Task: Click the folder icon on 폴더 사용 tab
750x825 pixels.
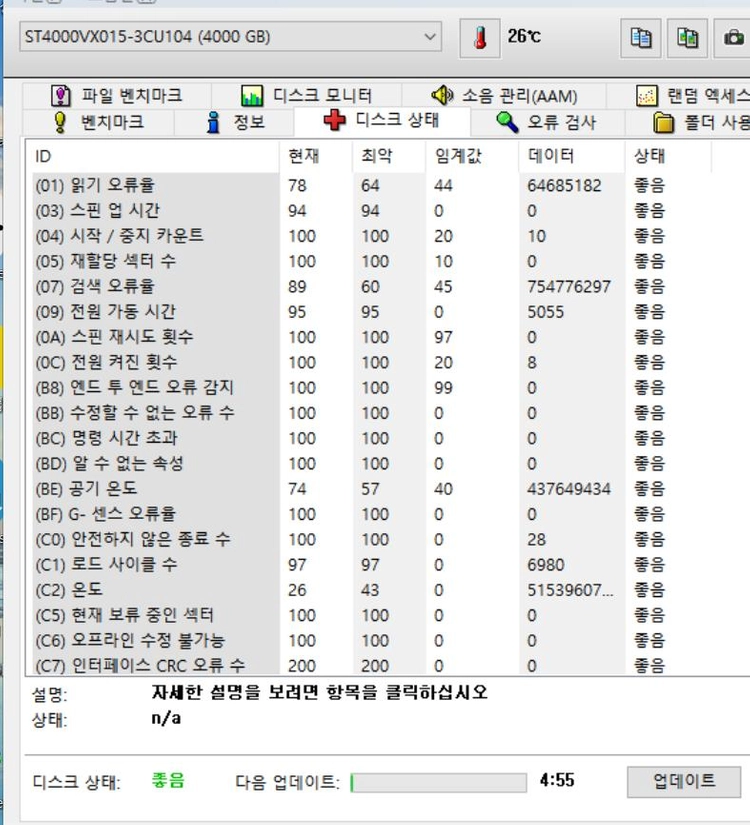Action: 663,122
